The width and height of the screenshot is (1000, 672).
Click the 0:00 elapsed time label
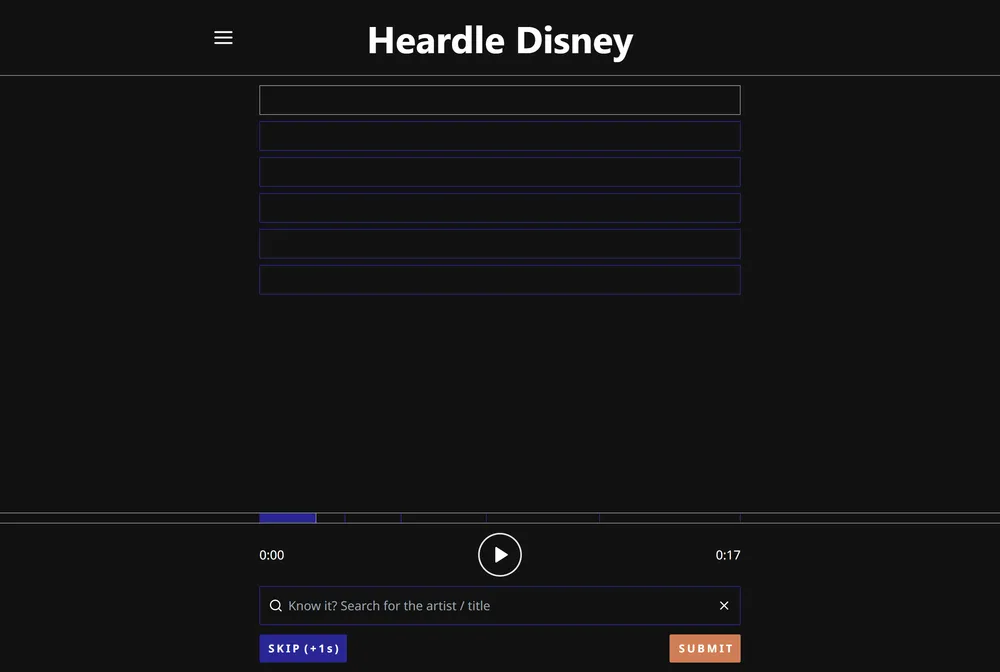pos(272,555)
